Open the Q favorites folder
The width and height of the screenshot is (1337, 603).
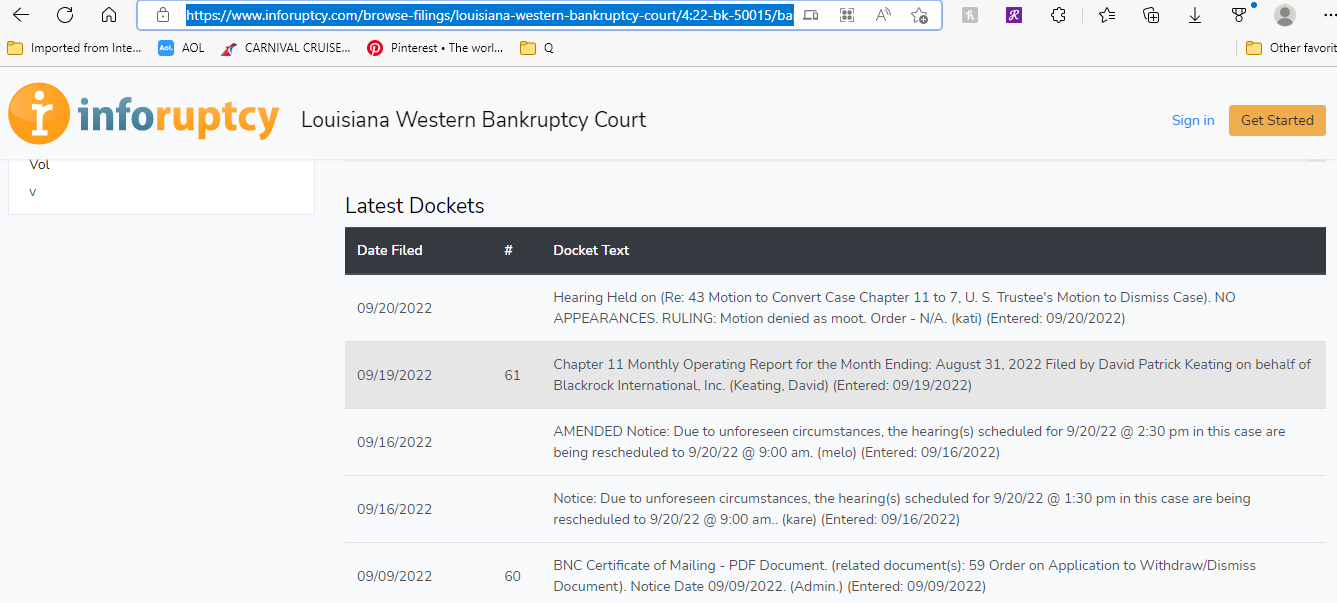pos(537,48)
